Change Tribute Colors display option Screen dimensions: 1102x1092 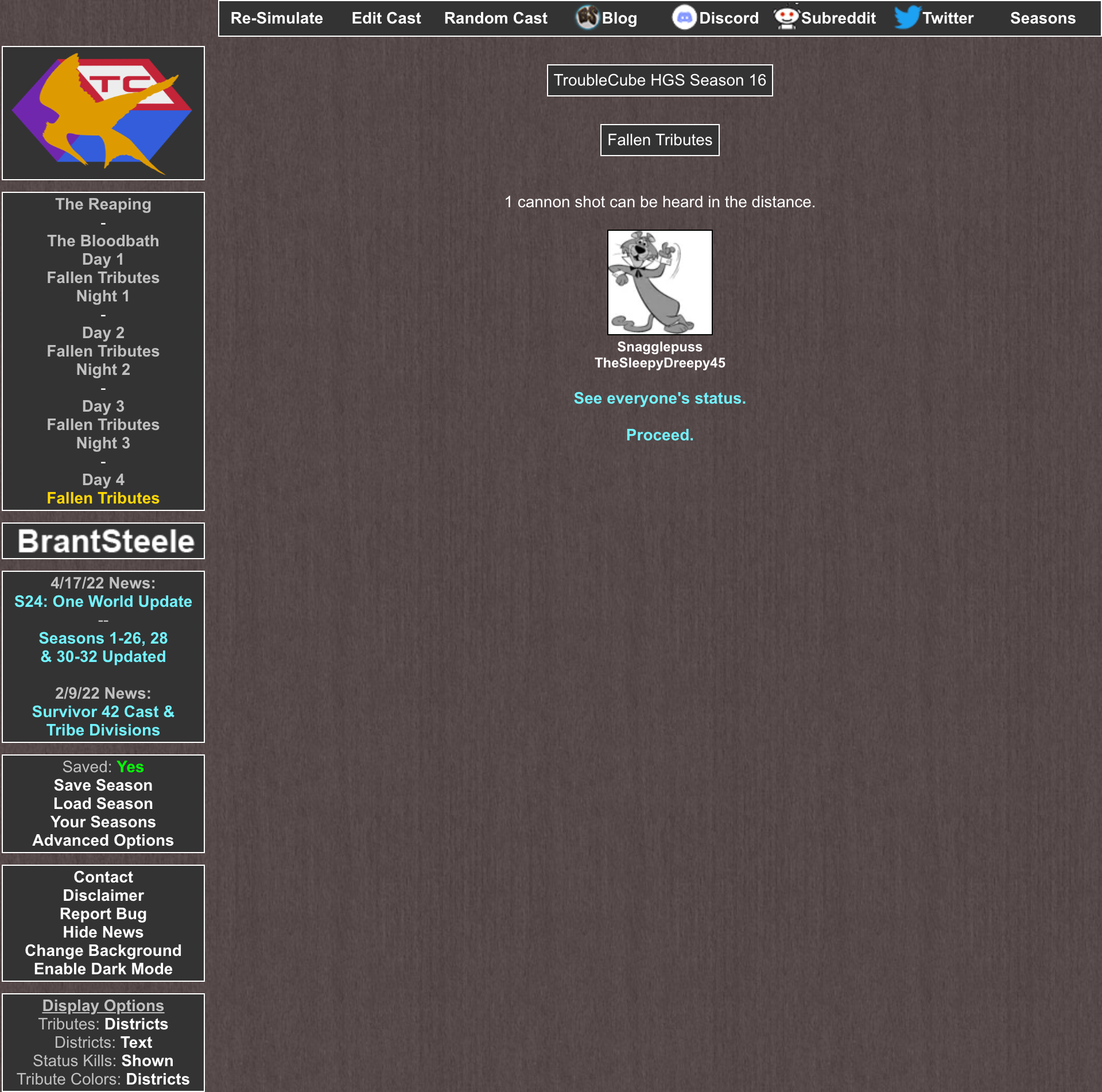[x=157, y=1079]
